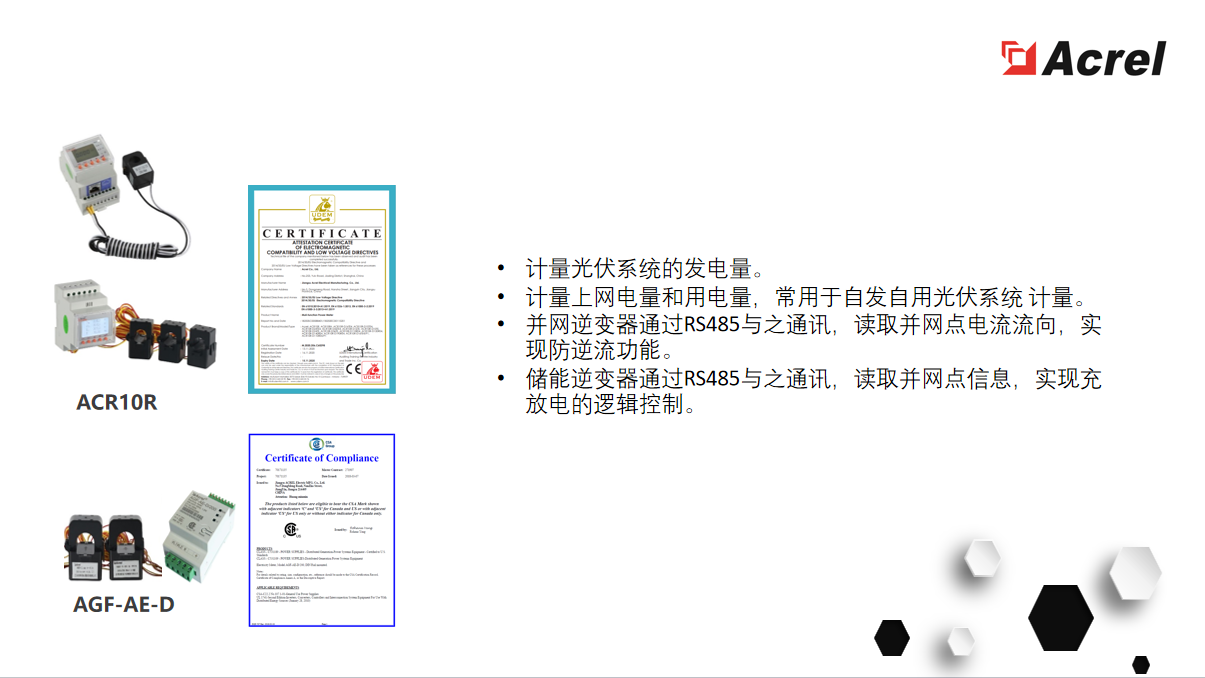Click the Acrel logo
The image size is (1205, 678).
(1084, 58)
